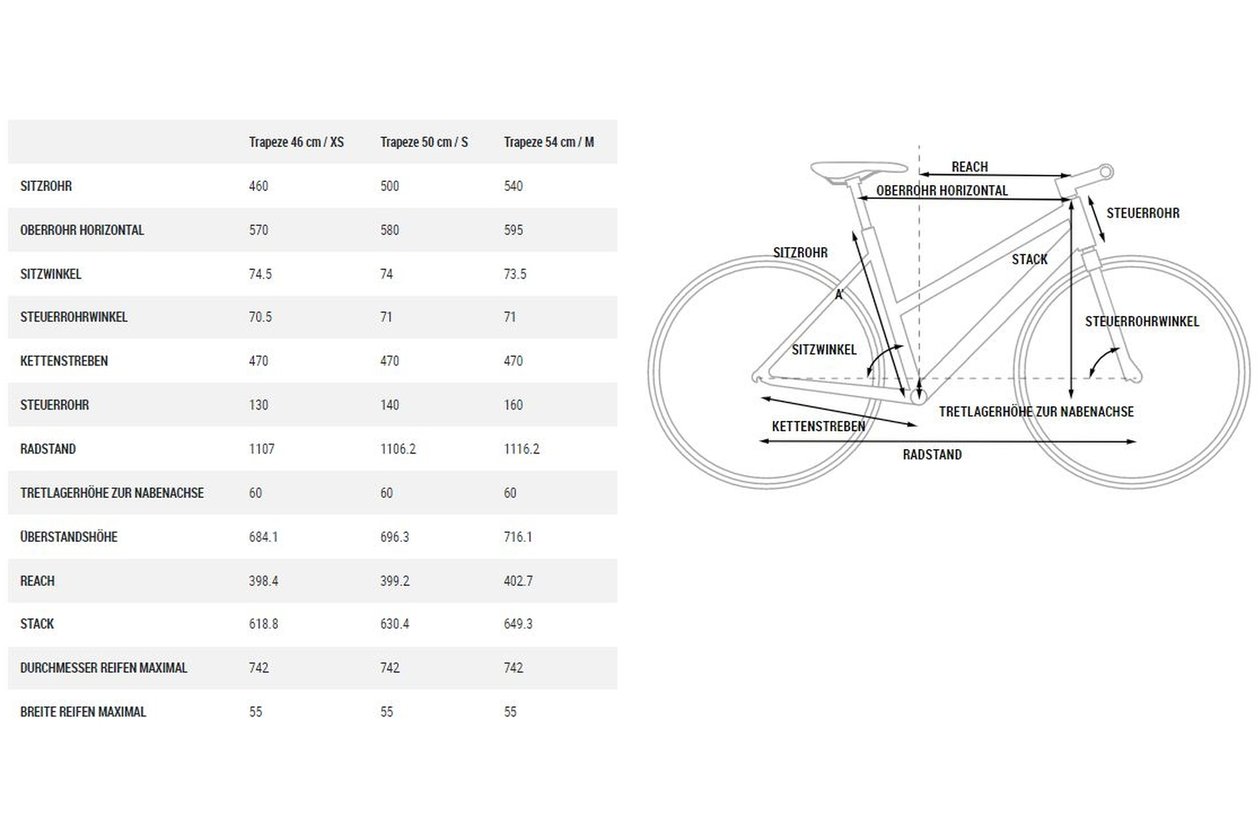Select the SITZWINKEL row label in table
Screen dimensions: 1260x840
coord(50,273)
